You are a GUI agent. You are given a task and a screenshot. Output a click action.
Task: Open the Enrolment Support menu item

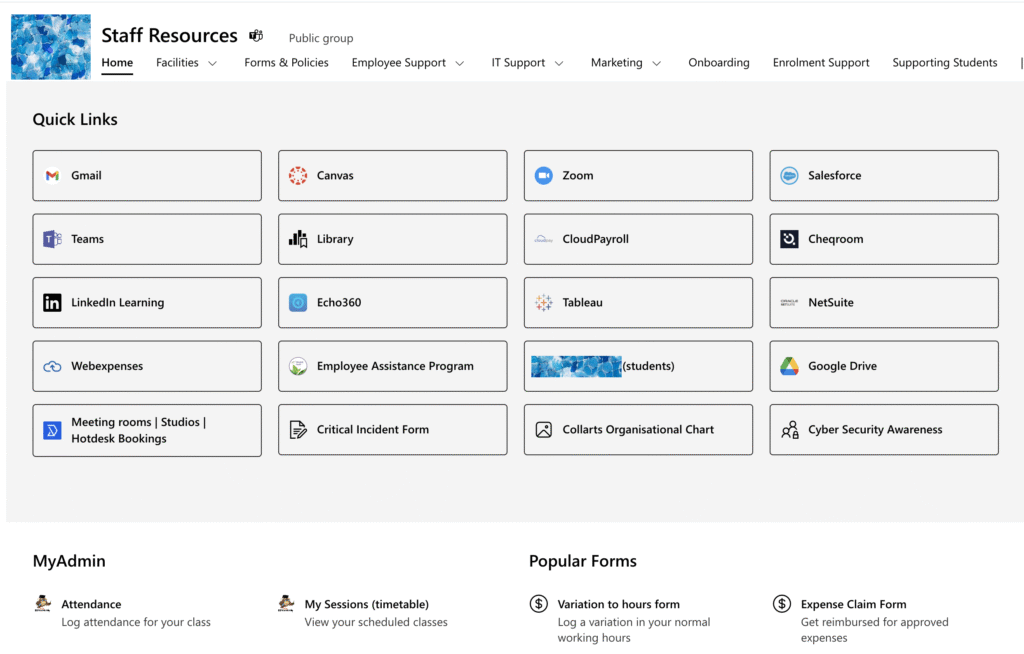pos(821,63)
